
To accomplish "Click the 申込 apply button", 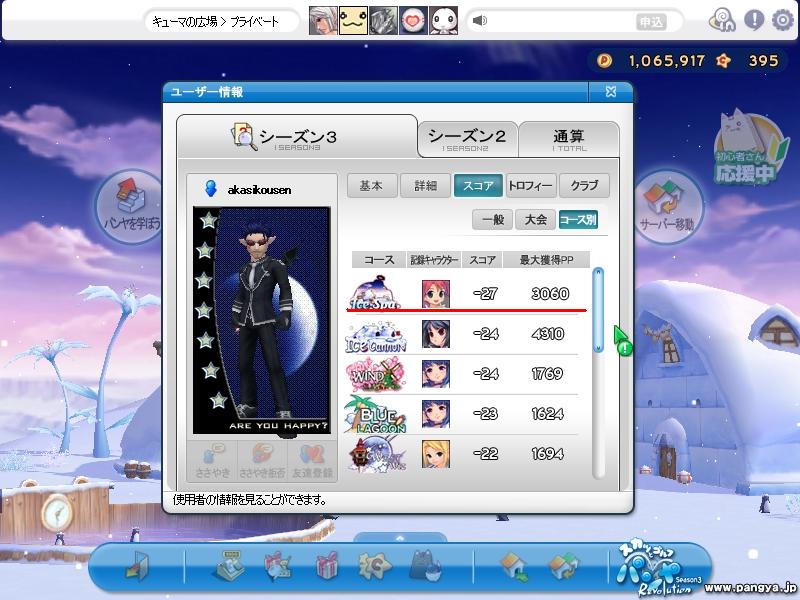I will point(651,21).
